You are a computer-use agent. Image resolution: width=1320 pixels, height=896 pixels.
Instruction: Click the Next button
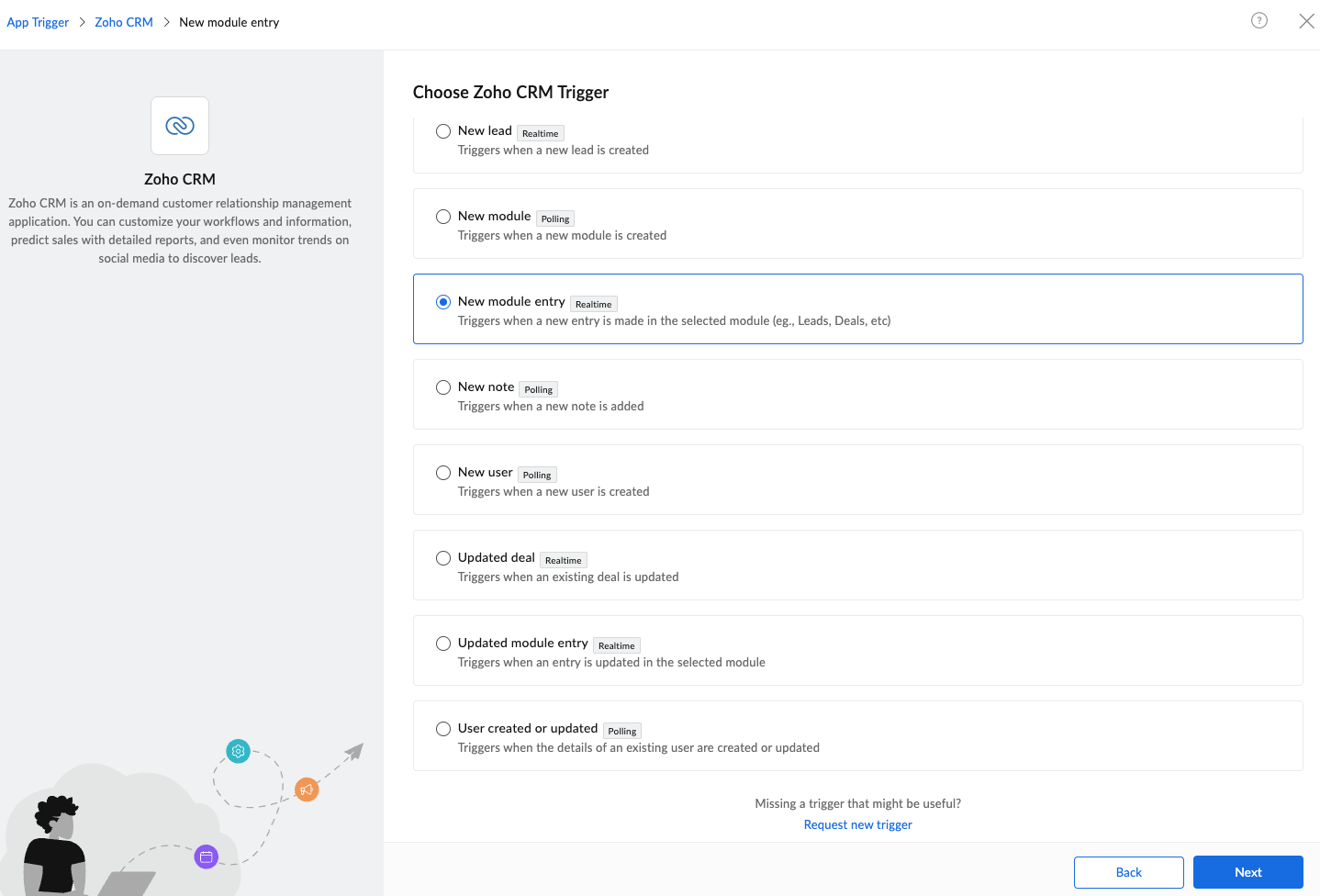click(x=1247, y=872)
